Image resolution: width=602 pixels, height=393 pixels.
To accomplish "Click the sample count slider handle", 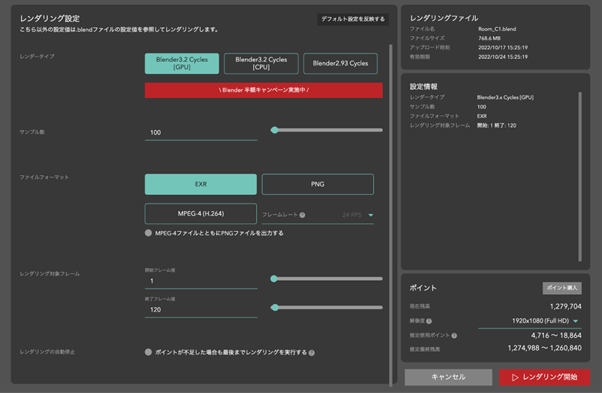I will click(x=274, y=130).
